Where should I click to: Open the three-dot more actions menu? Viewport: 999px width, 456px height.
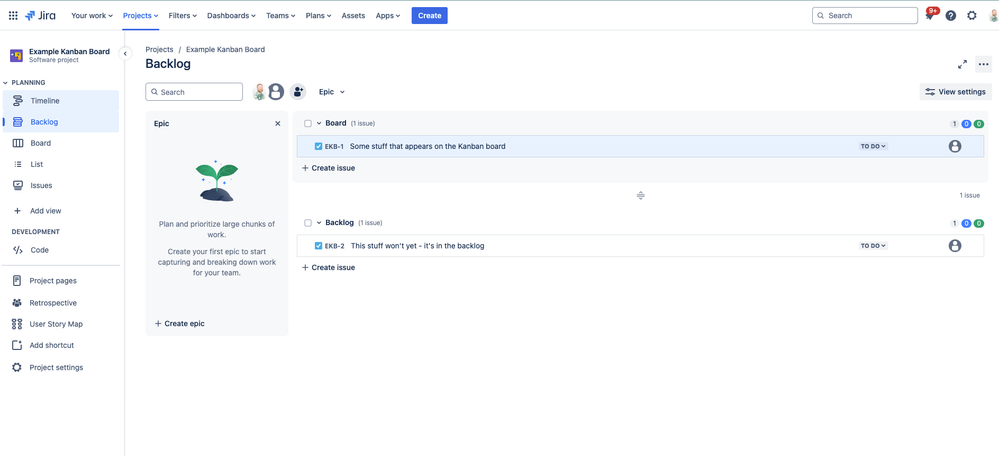click(984, 64)
